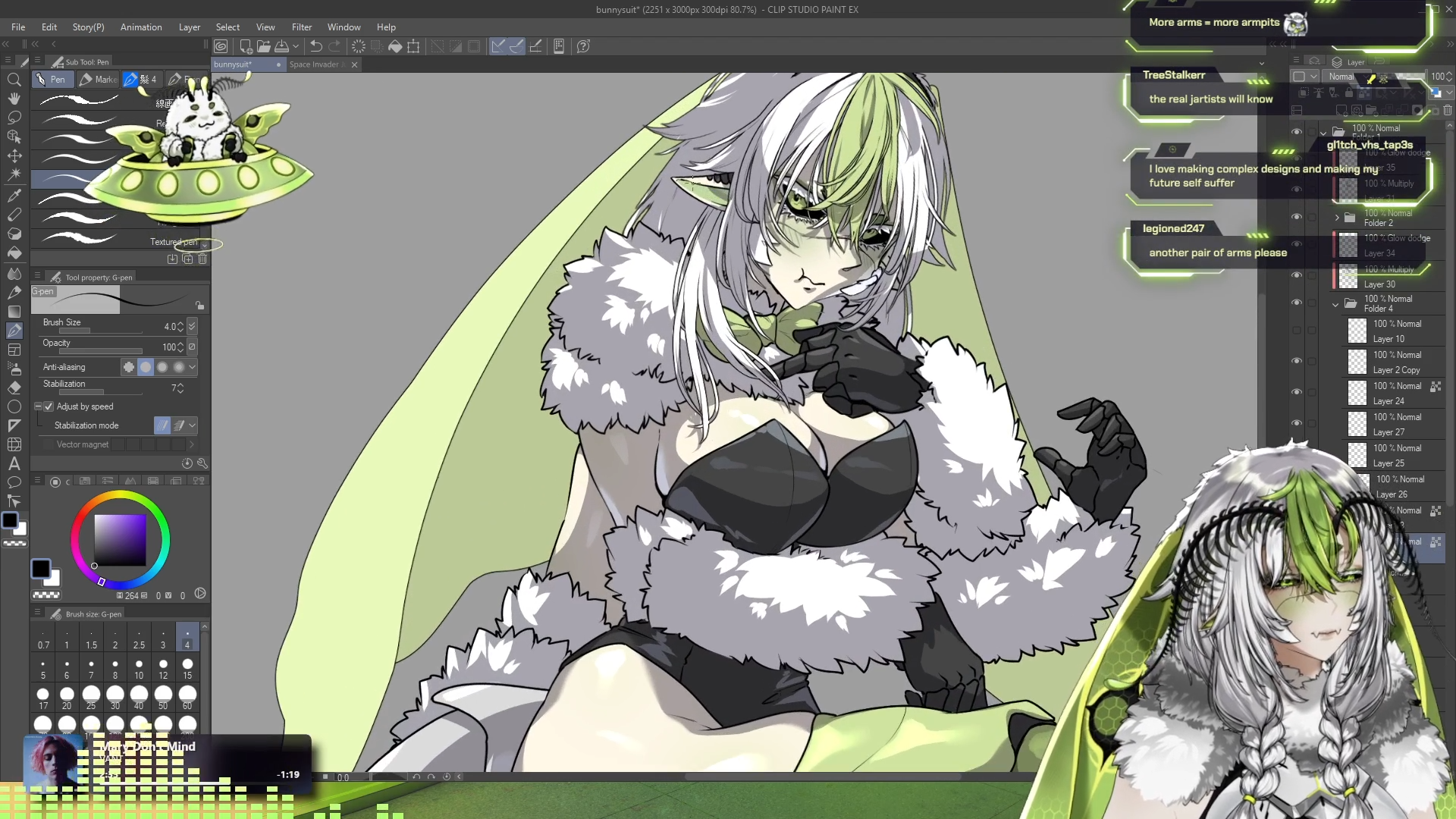The image size is (1456, 819).
Task: Select the Text tool
Action: 14,463
